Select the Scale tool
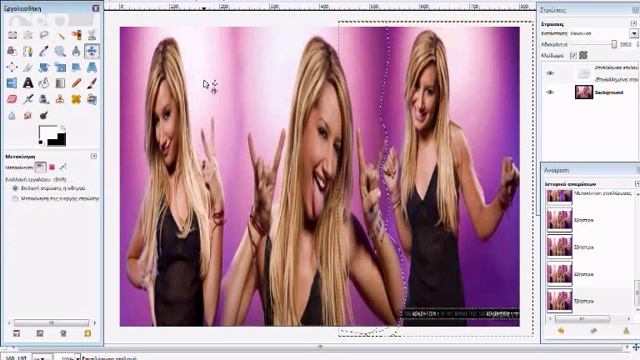This screenshot has width=640, height=360. pyautogui.click(x=60, y=67)
